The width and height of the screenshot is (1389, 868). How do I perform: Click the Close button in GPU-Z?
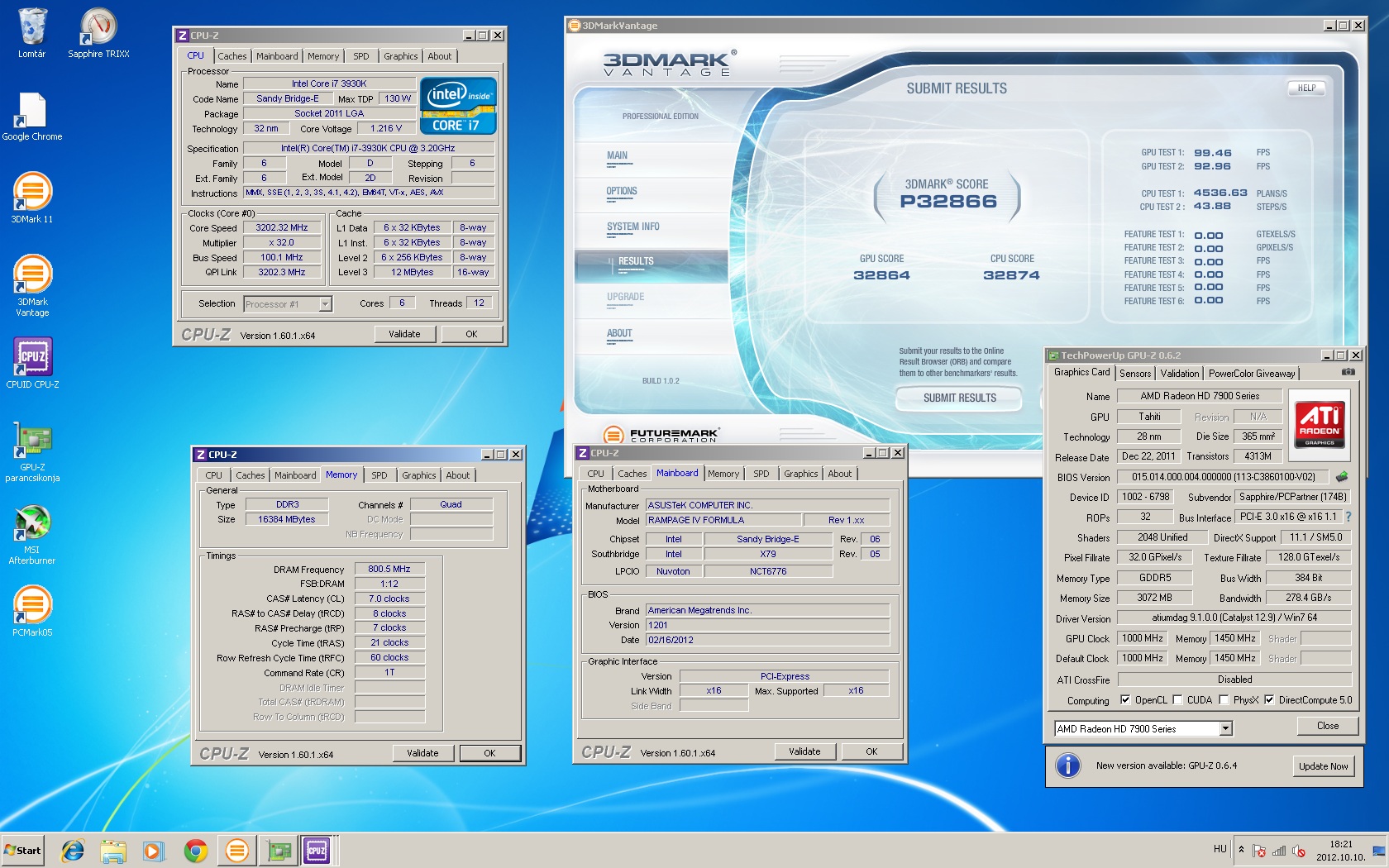pos(1328,726)
